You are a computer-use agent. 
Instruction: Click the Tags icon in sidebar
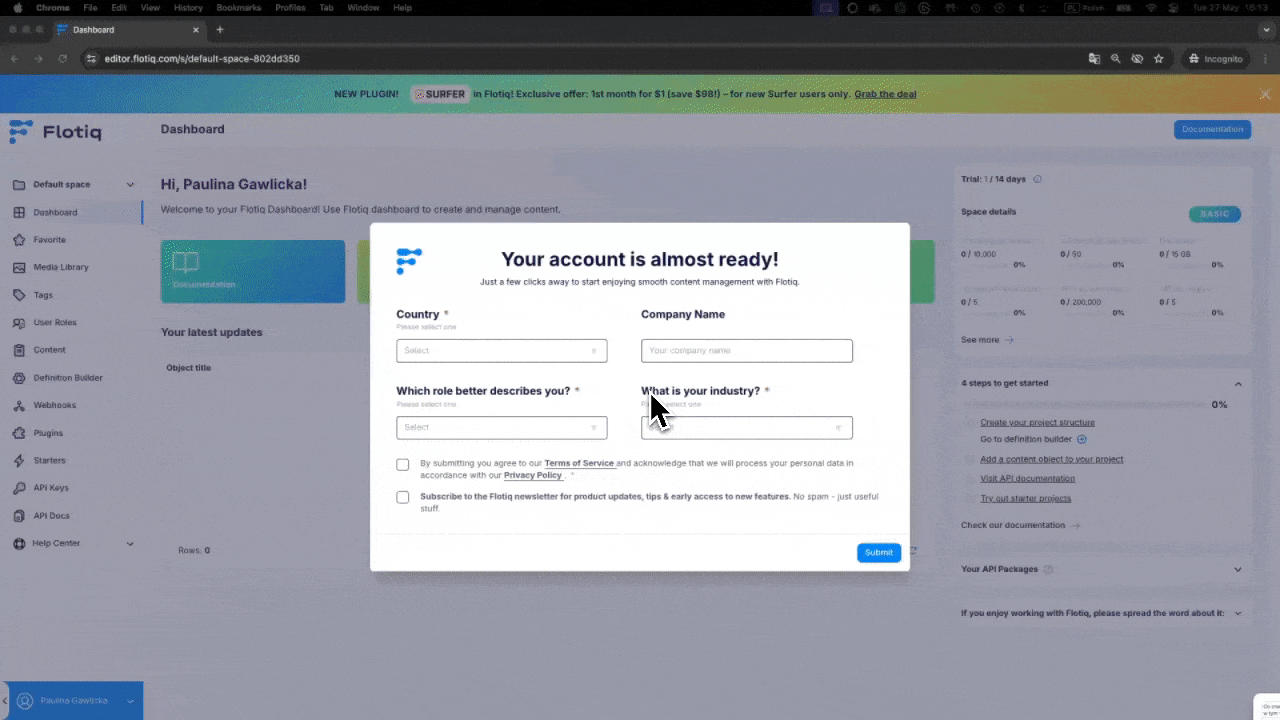19,295
